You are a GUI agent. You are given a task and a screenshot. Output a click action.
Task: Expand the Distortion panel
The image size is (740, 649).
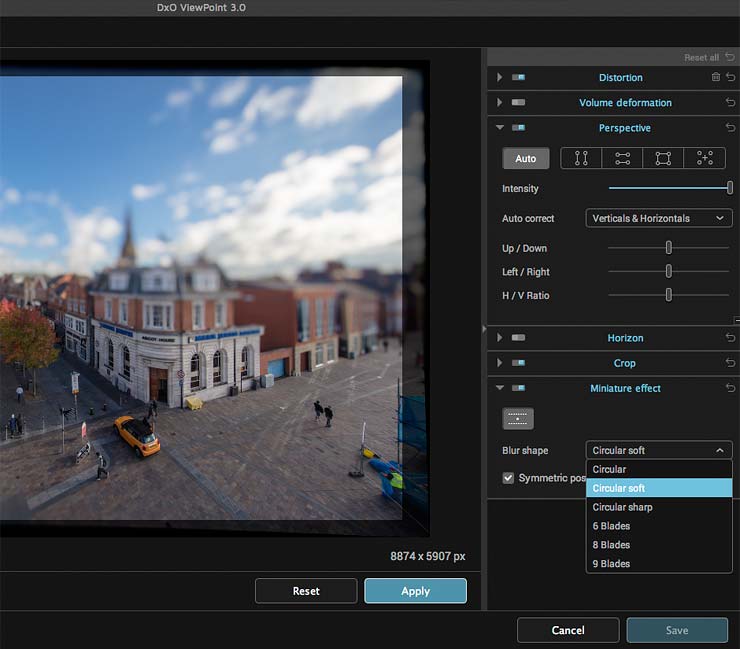pyautogui.click(x=499, y=77)
